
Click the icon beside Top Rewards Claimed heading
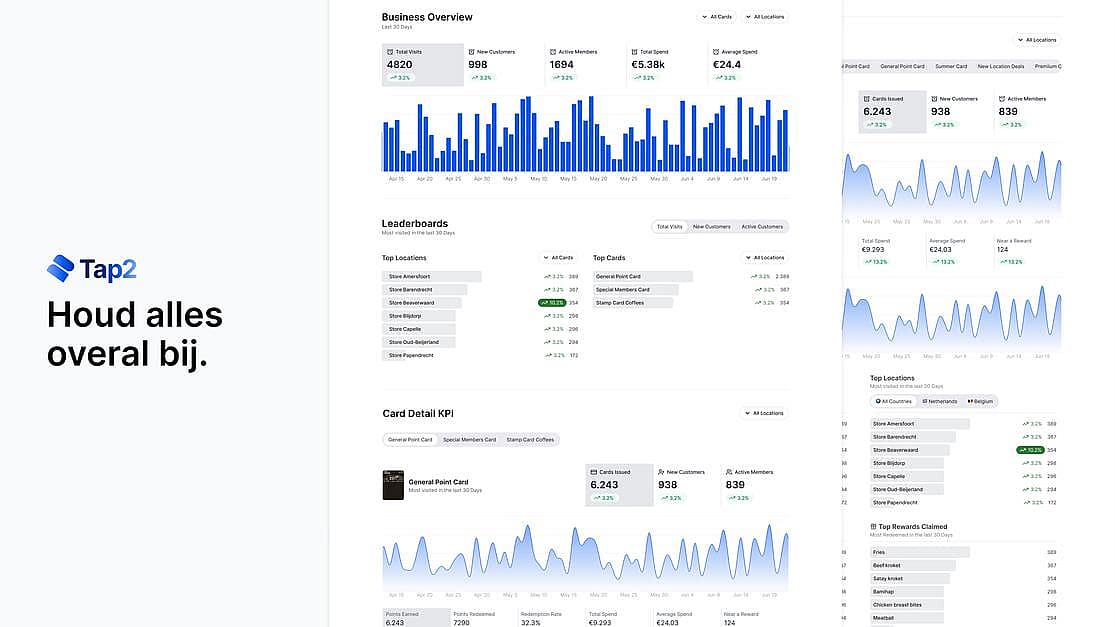[873, 527]
